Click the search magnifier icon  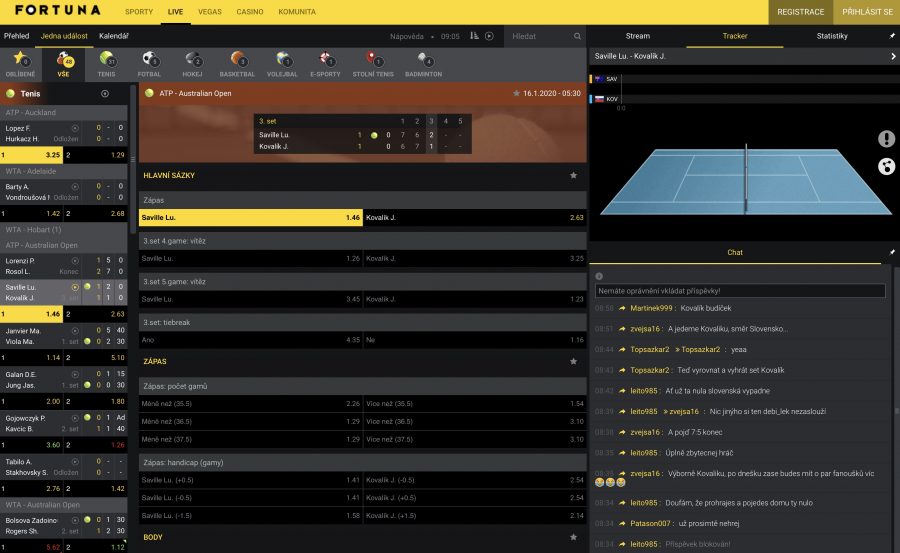[x=578, y=36]
